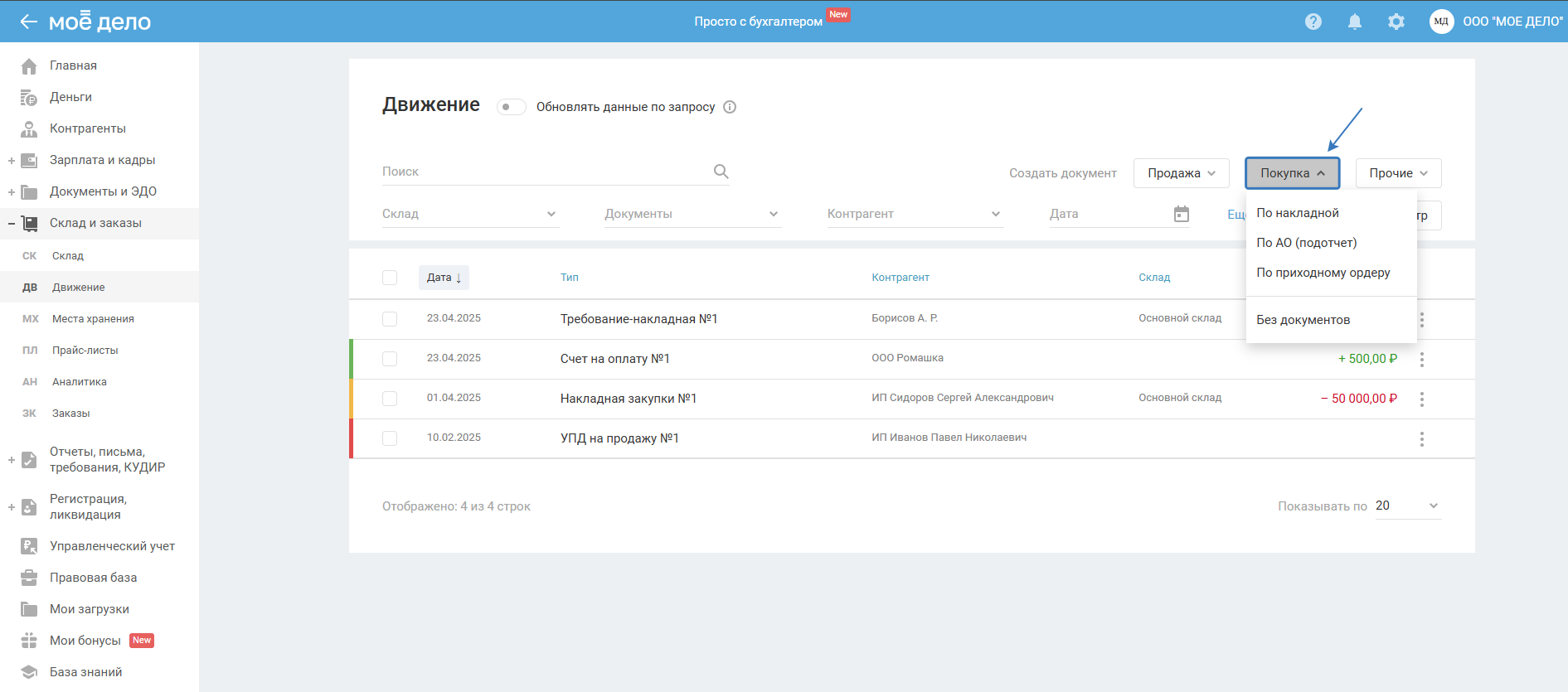Open three-dot menu for Счет на оплату №1
This screenshot has height=692, width=1568.
tap(1422, 360)
